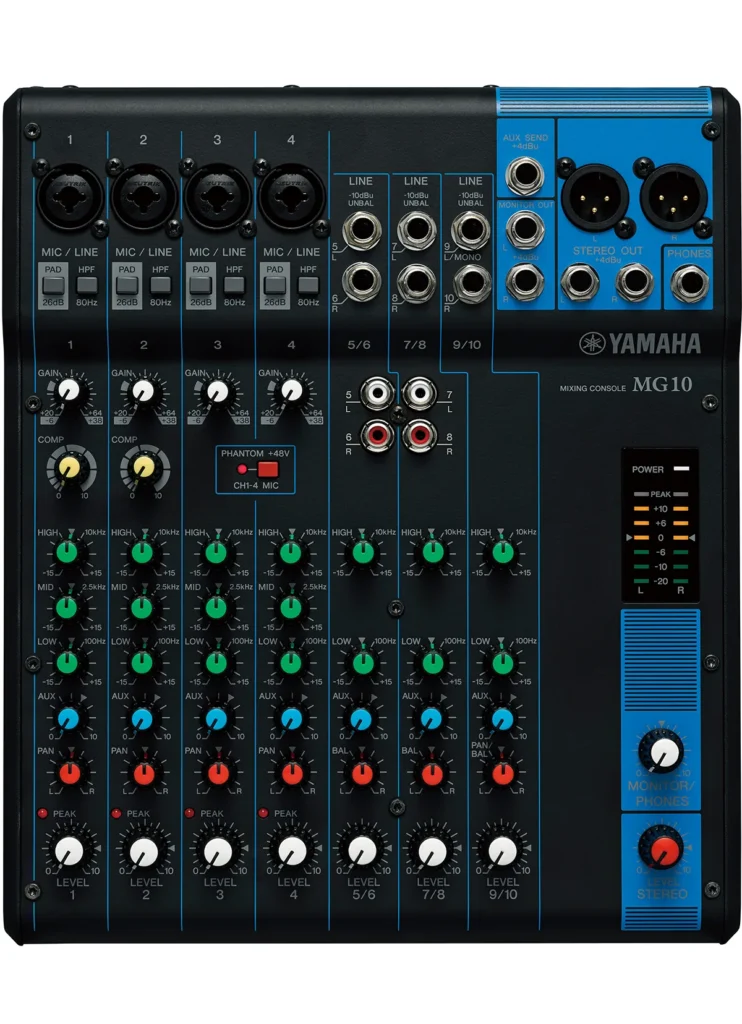Screen dimensions: 742x1024
Task: Select the STEREO OUT R quarter-inch jack
Action: pyautogui.click(x=634, y=282)
